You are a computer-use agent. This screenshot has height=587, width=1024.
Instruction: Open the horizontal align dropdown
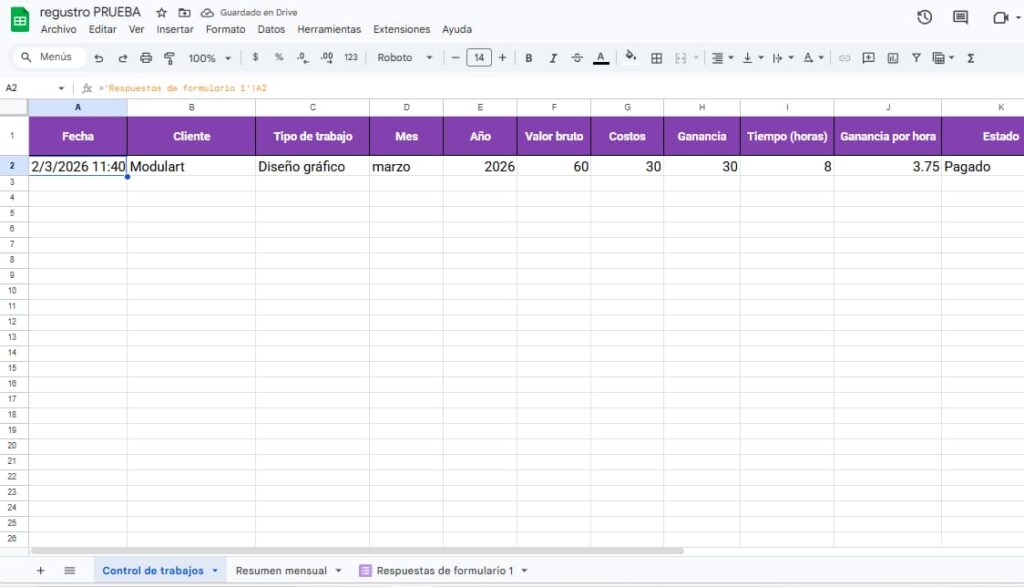[721, 58]
